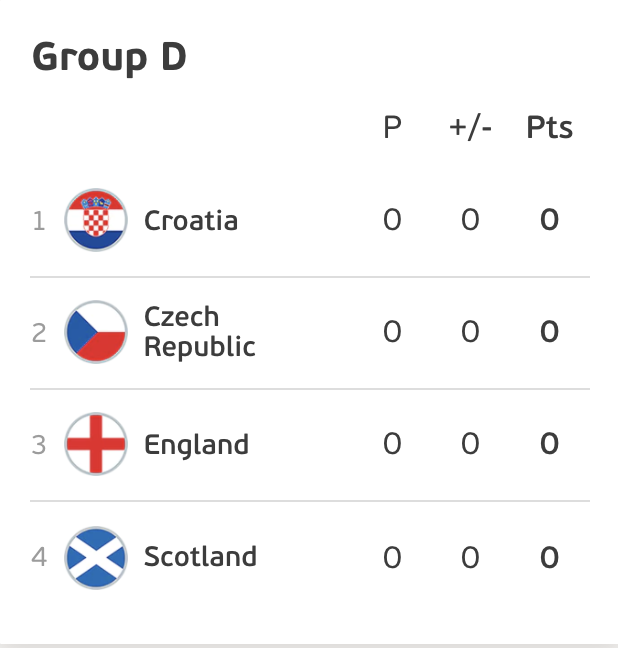The image size is (618, 648).
Task: Click the P column header
Action: point(392,127)
